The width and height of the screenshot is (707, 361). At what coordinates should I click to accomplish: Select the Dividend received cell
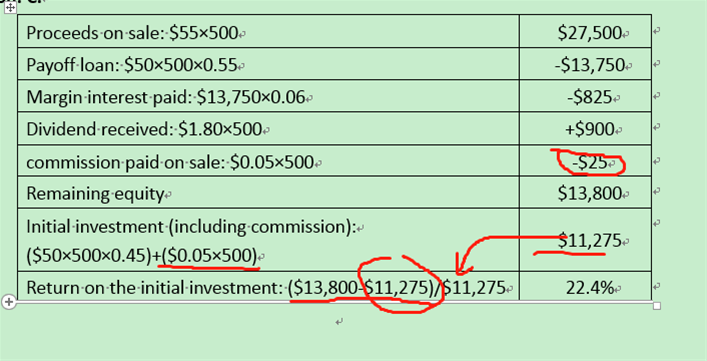coord(268,129)
